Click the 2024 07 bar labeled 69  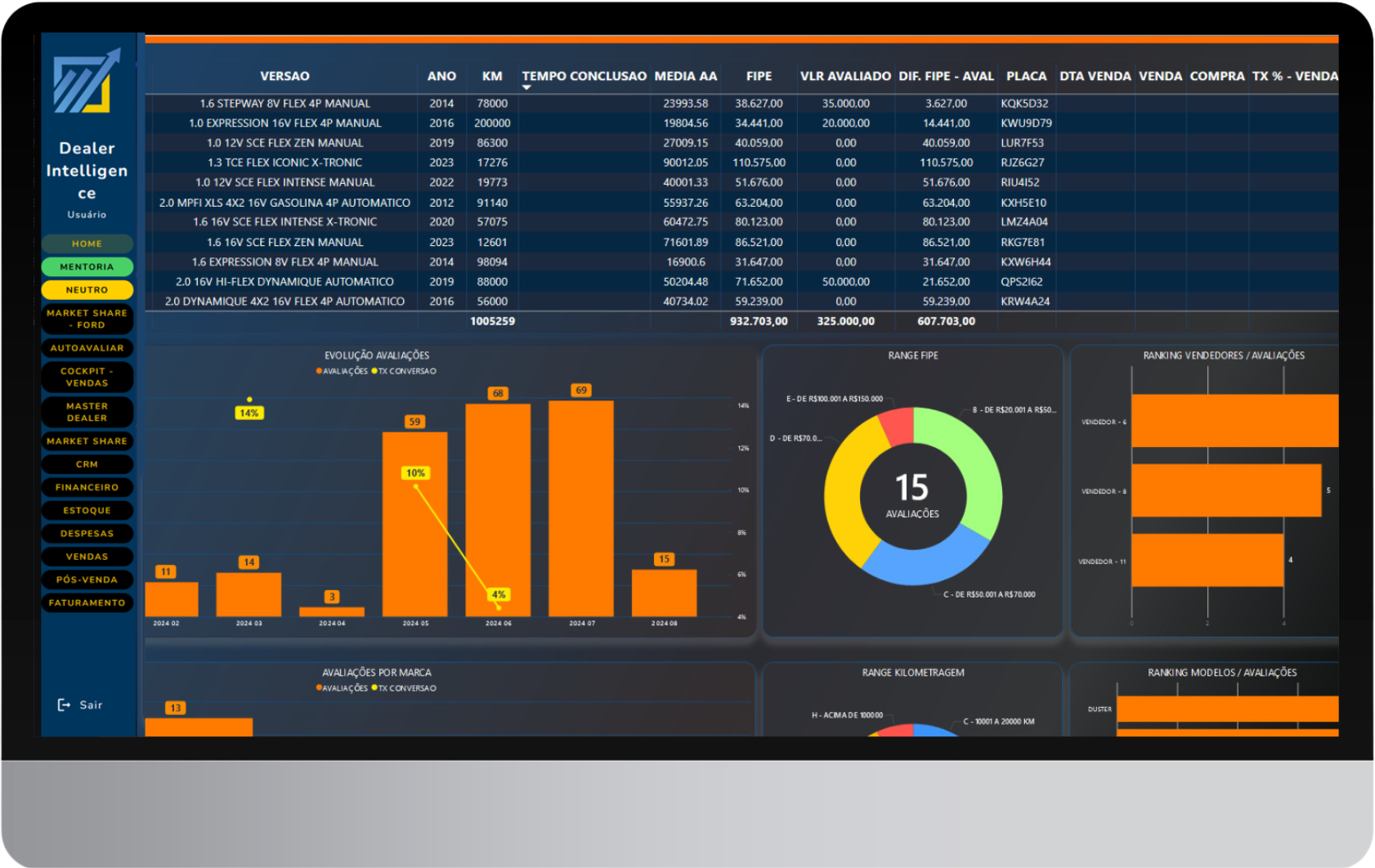(x=581, y=508)
